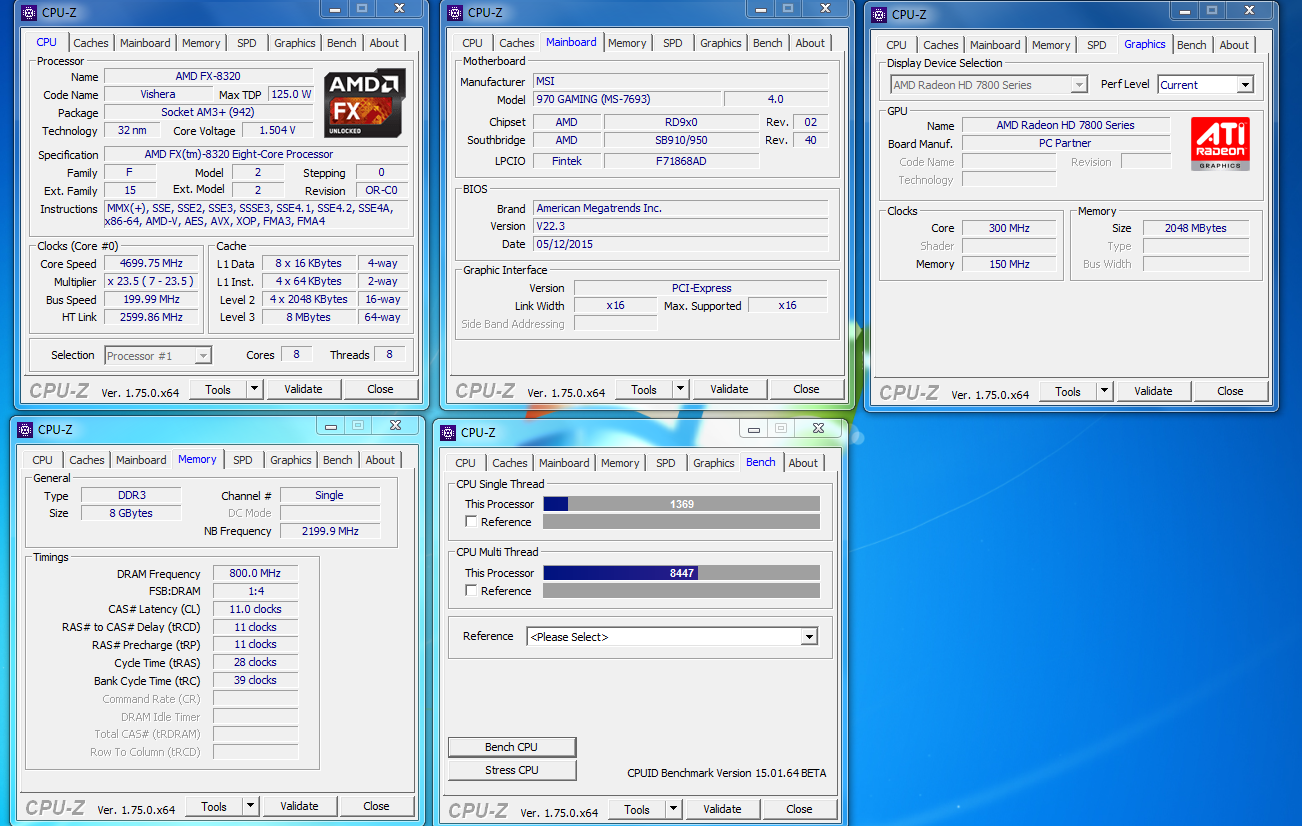Click CAS# Latency value 11.0 clocks

coord(255,609)
